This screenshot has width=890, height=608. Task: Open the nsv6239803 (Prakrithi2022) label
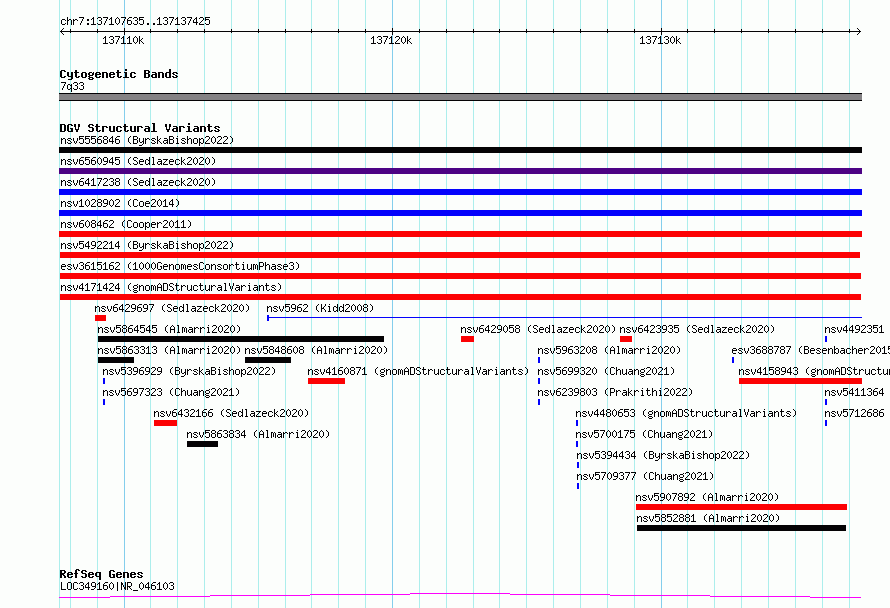click(x=615, y=392)
